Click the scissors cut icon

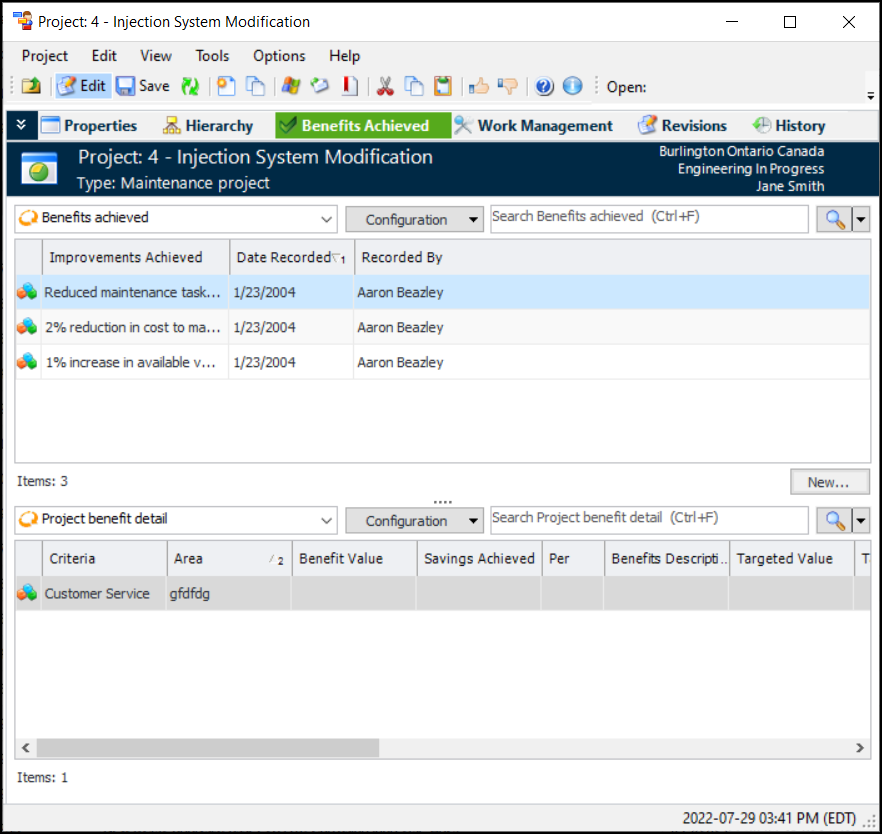point(385,86)
